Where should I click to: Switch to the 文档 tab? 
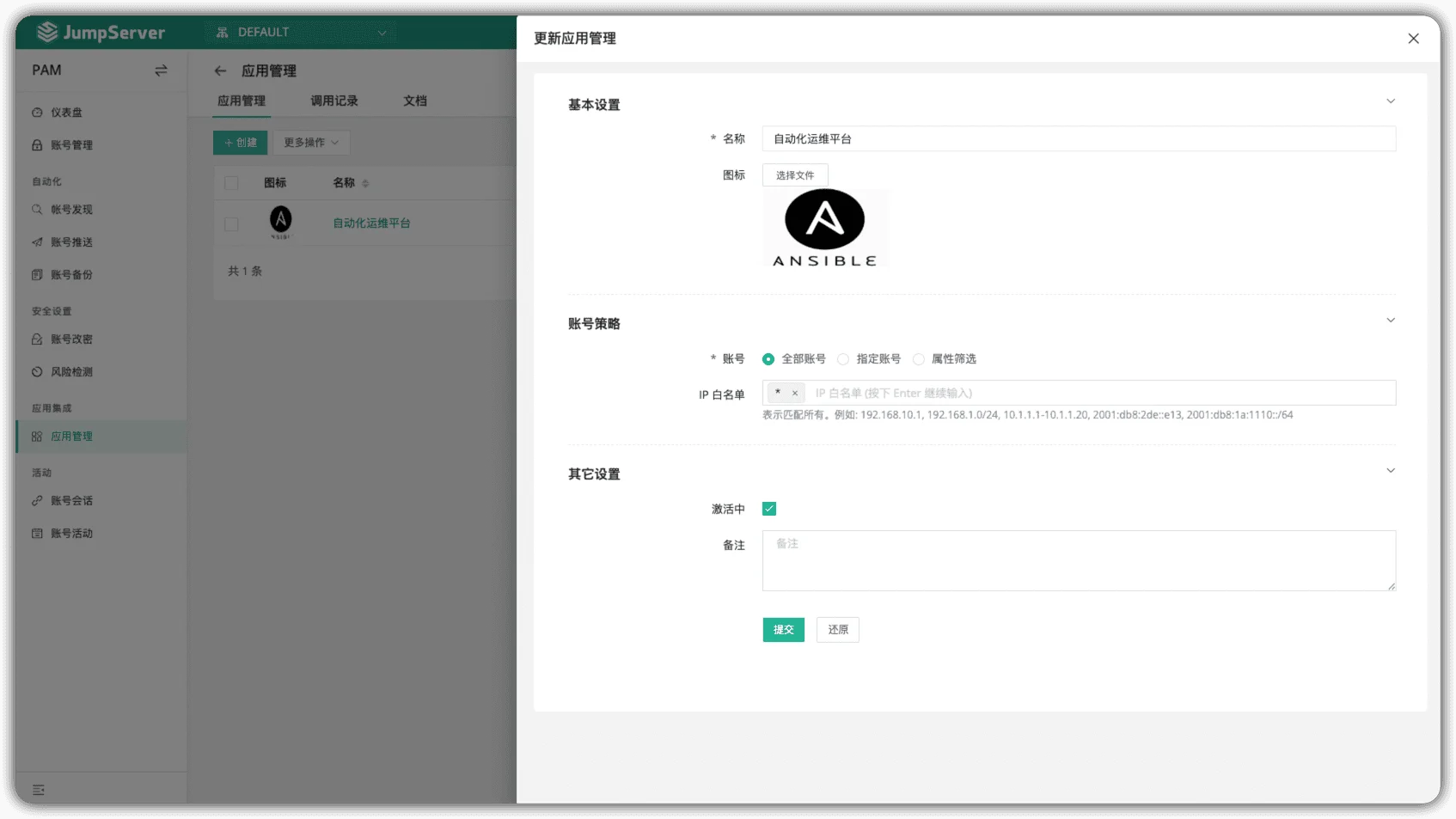coord(415,101)
